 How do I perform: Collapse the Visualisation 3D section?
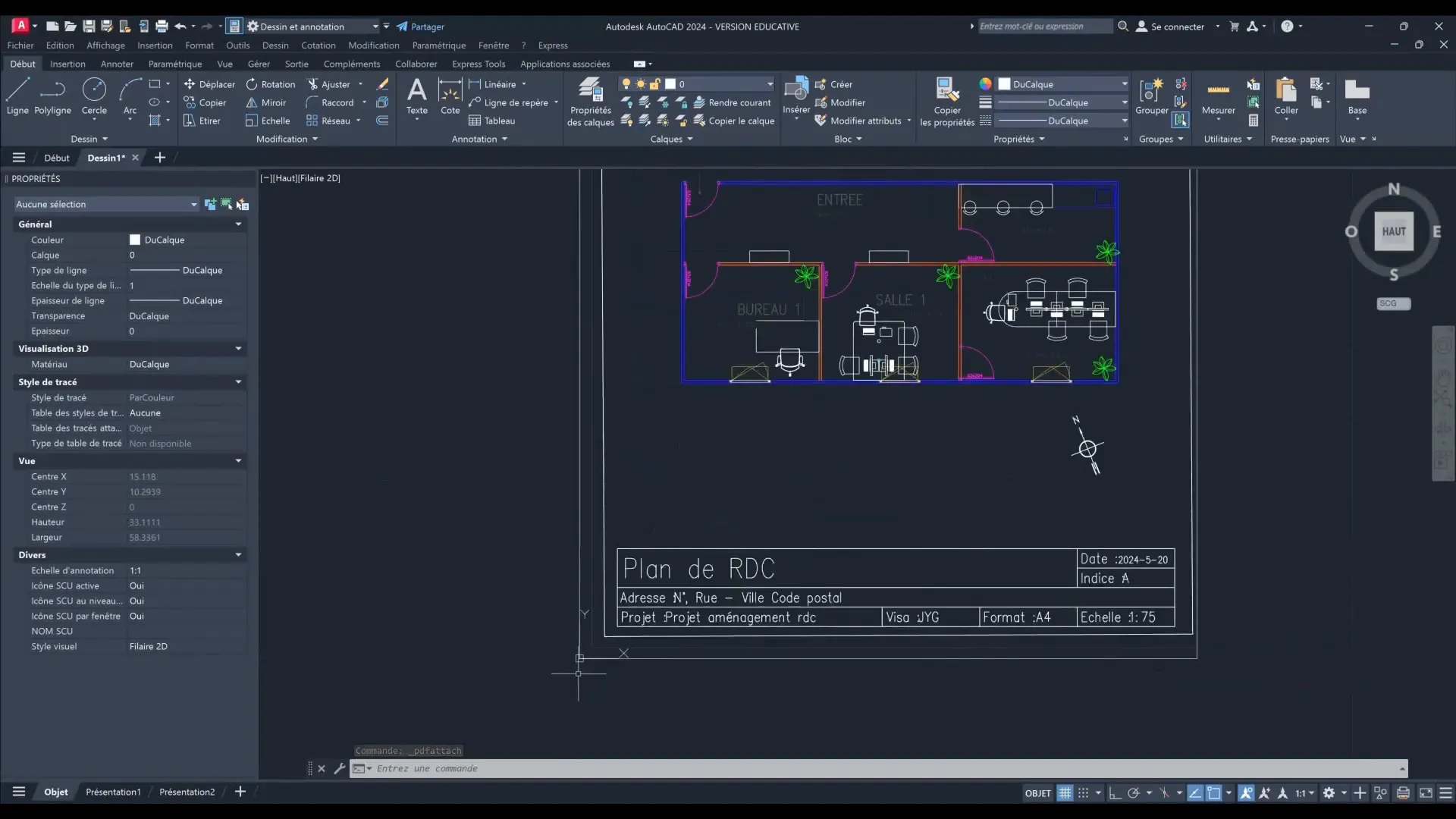[238, 349]
